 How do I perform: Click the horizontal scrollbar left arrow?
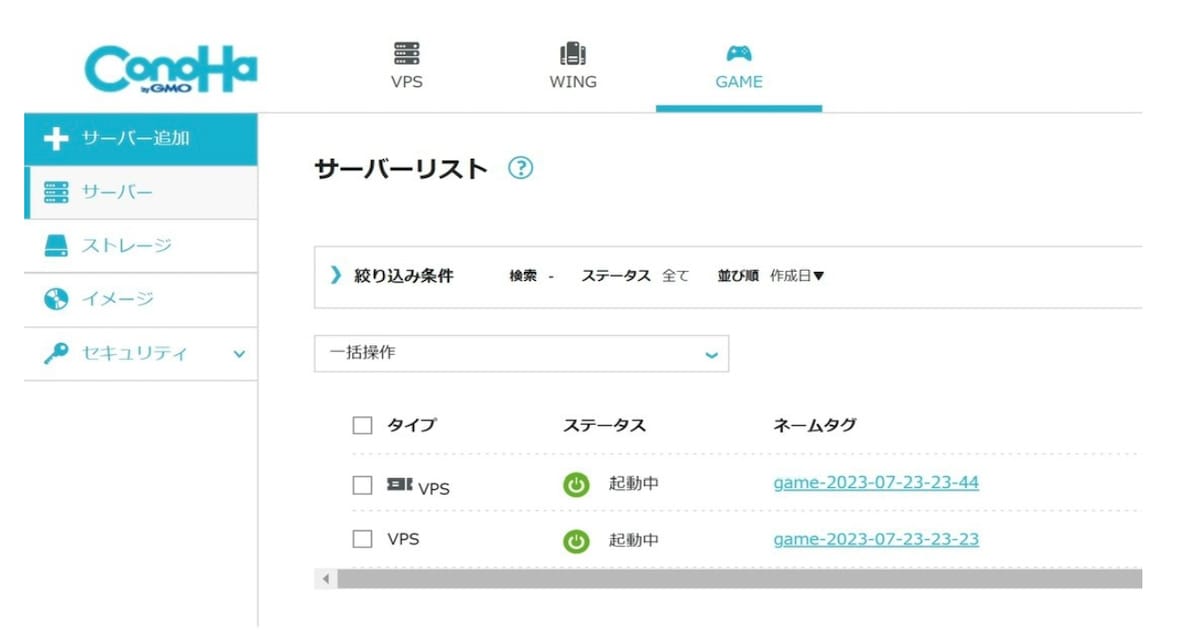[x=325, y=579]
